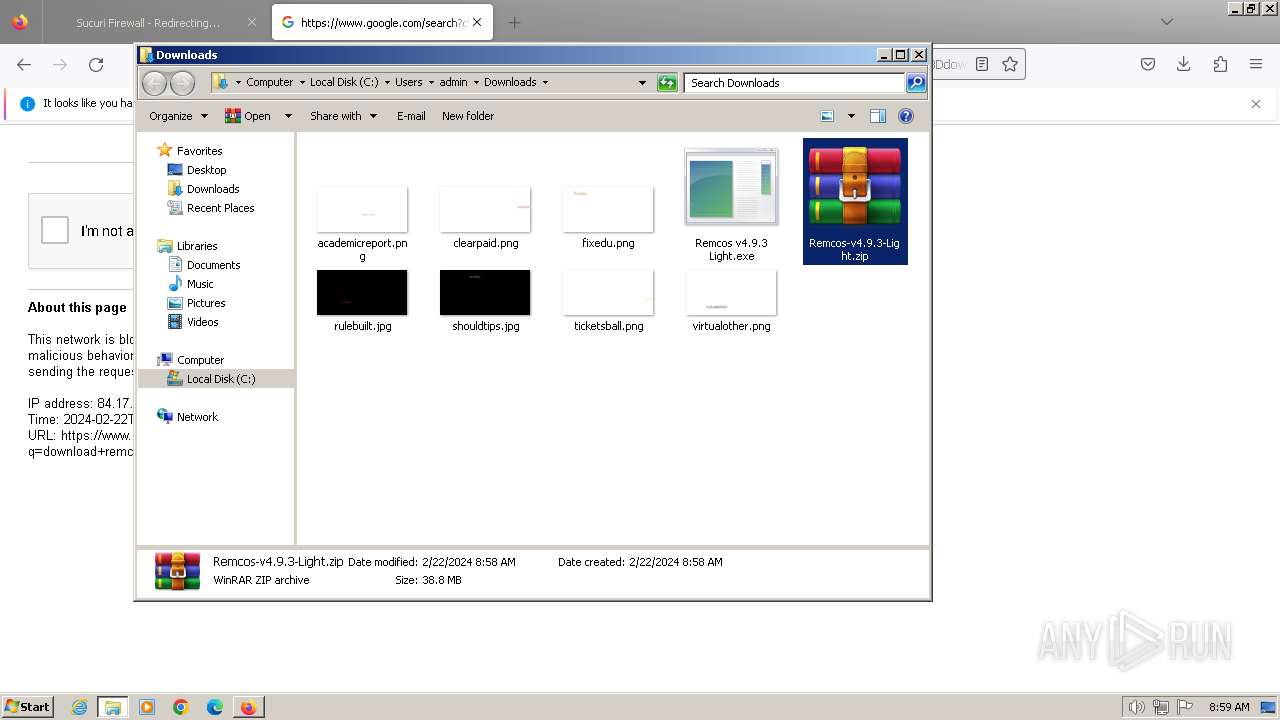The height and width of the screenshot is (720, 1280).
Task: List all Firefox tabs dropdown
Action: 1167,22
